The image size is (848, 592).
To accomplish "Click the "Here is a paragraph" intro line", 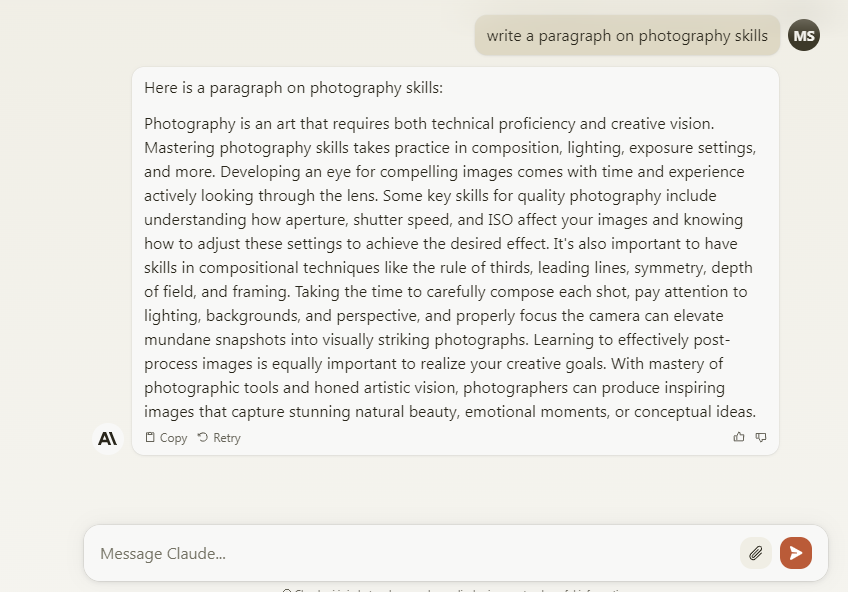I will coord(293,88).
